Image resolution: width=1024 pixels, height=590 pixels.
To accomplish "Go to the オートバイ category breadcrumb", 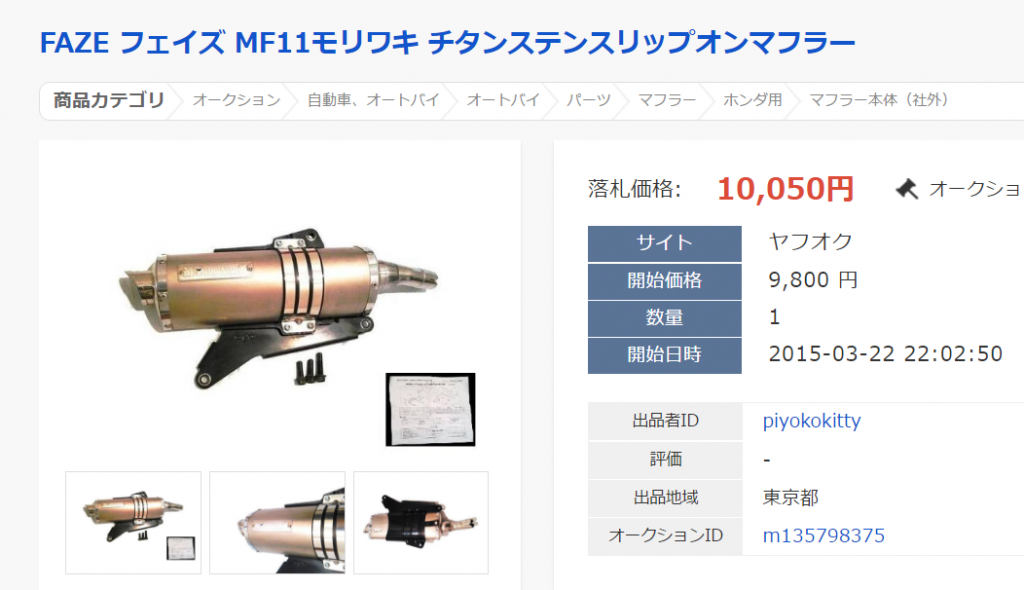I will [503, 100].
